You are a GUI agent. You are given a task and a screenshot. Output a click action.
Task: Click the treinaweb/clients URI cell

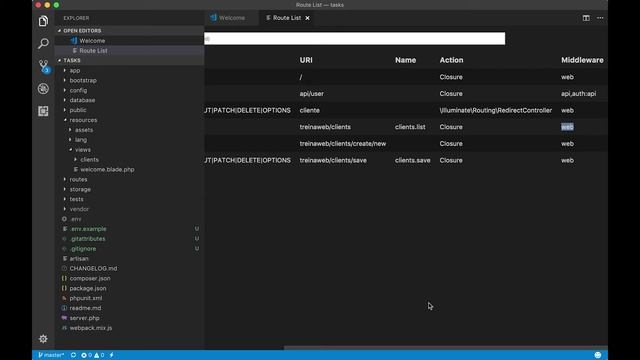point(325,127)
